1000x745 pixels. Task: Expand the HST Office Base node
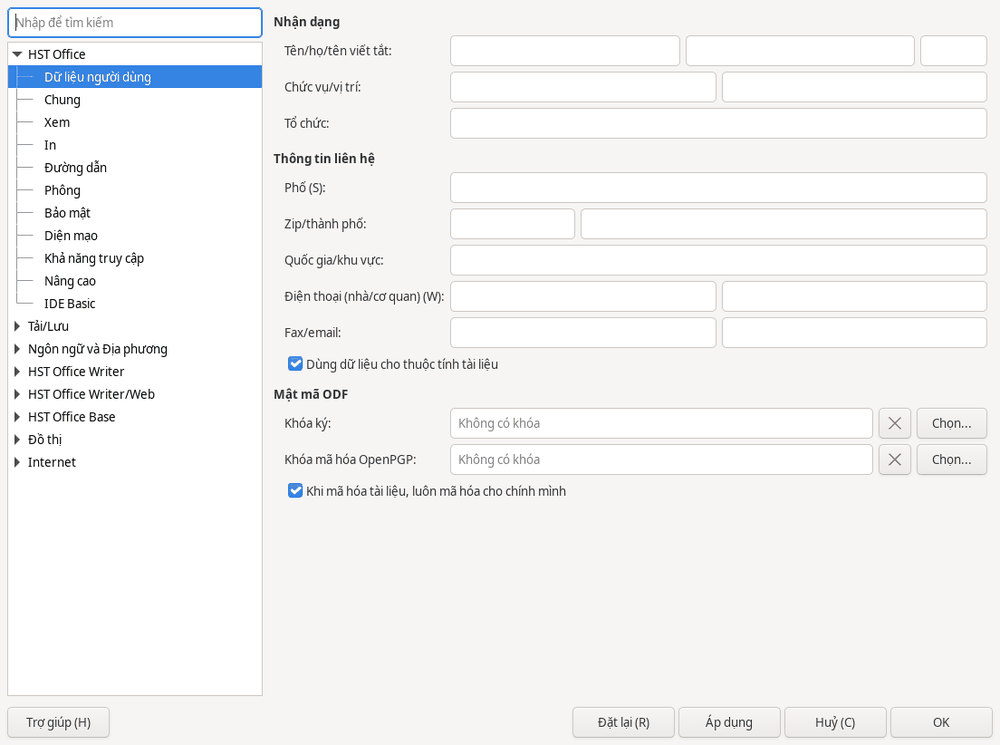click(x=17, y=417)
